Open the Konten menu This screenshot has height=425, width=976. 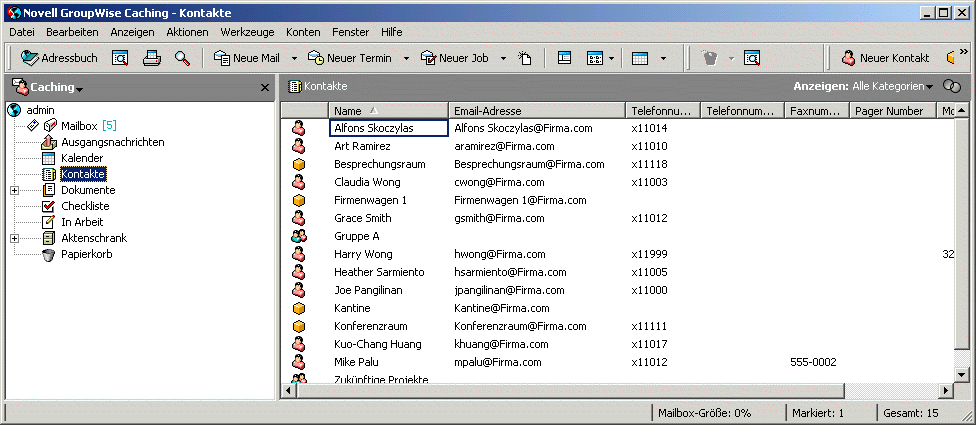tap(303, 32)
